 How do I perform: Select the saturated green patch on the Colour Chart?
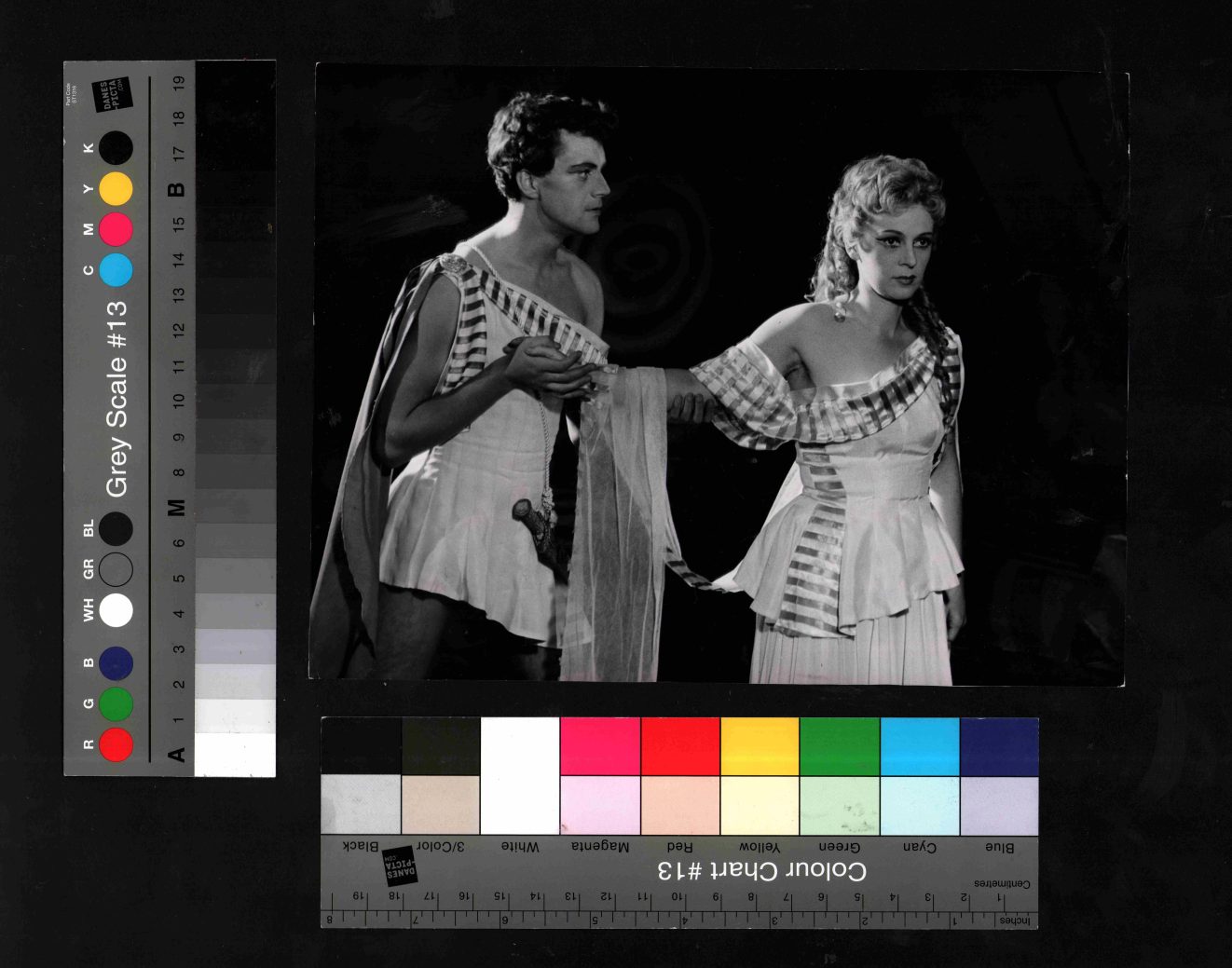(840, 745)
